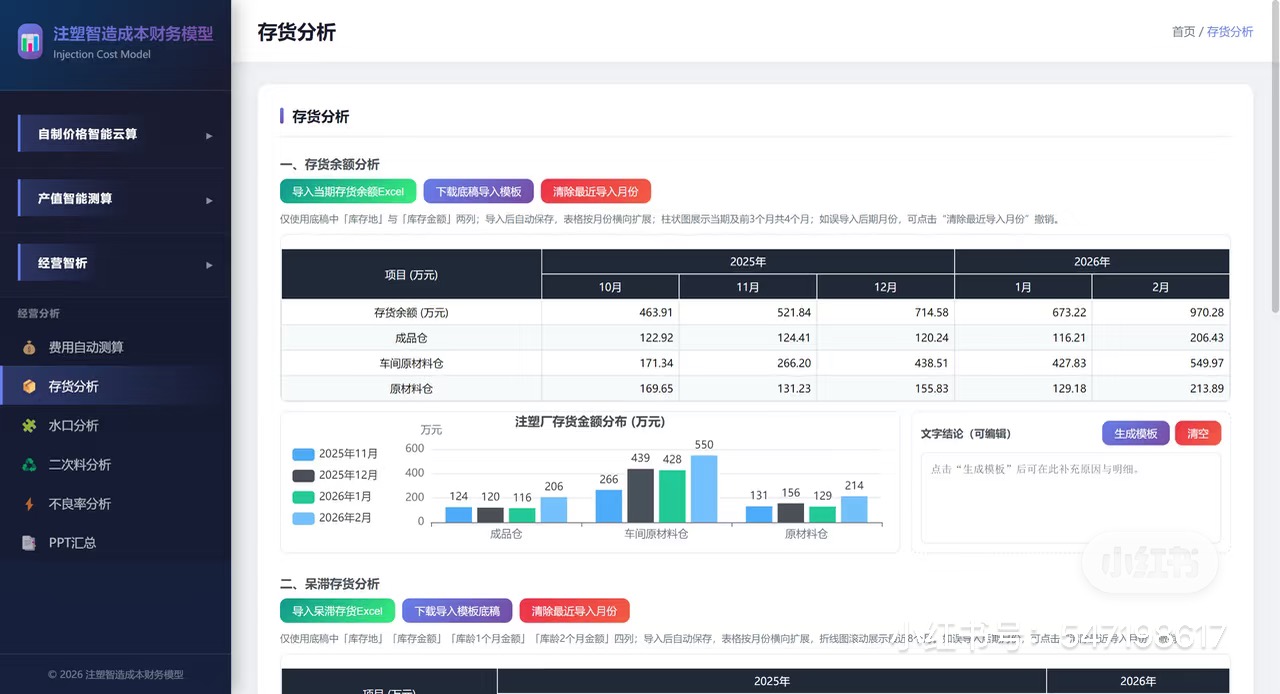This screenshot has width=1280, height=694.
Task: Click 清除最近导入月份 under 存货余额分析
Action: (596, 191)
